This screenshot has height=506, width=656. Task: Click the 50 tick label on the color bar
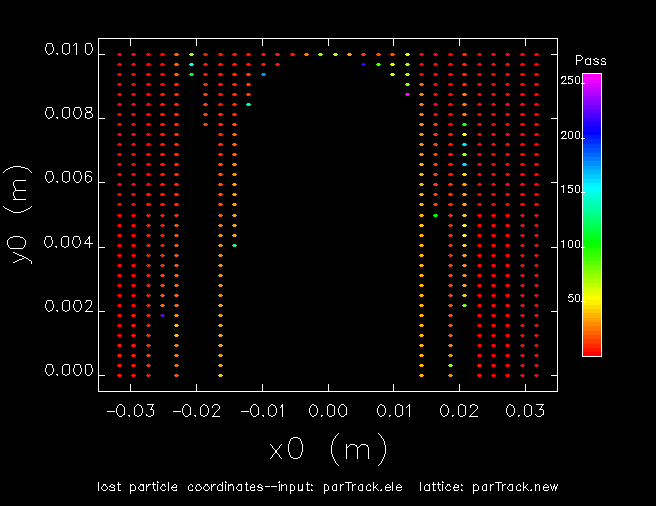pos(575,298)
